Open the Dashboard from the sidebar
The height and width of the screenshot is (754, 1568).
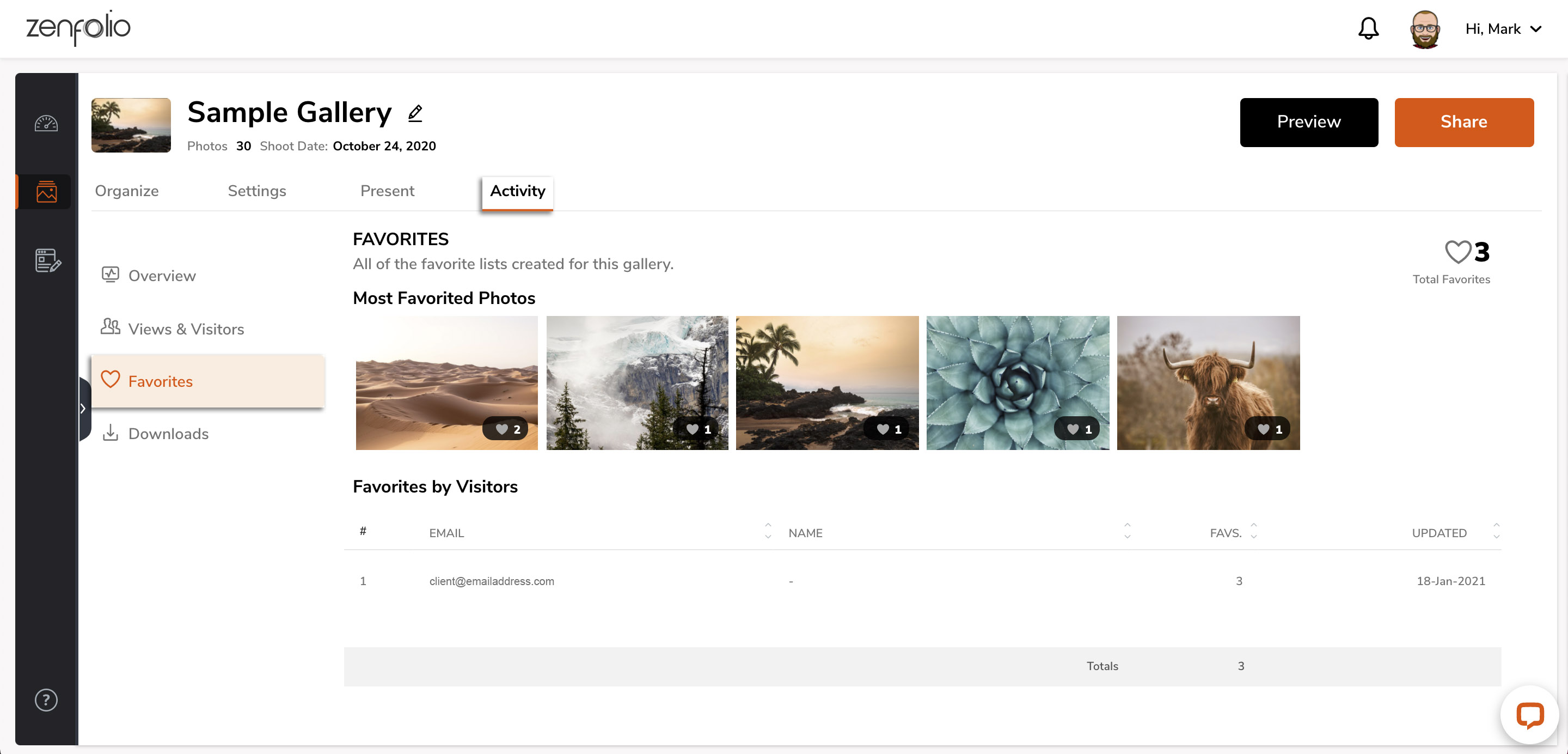click(46, 124)
